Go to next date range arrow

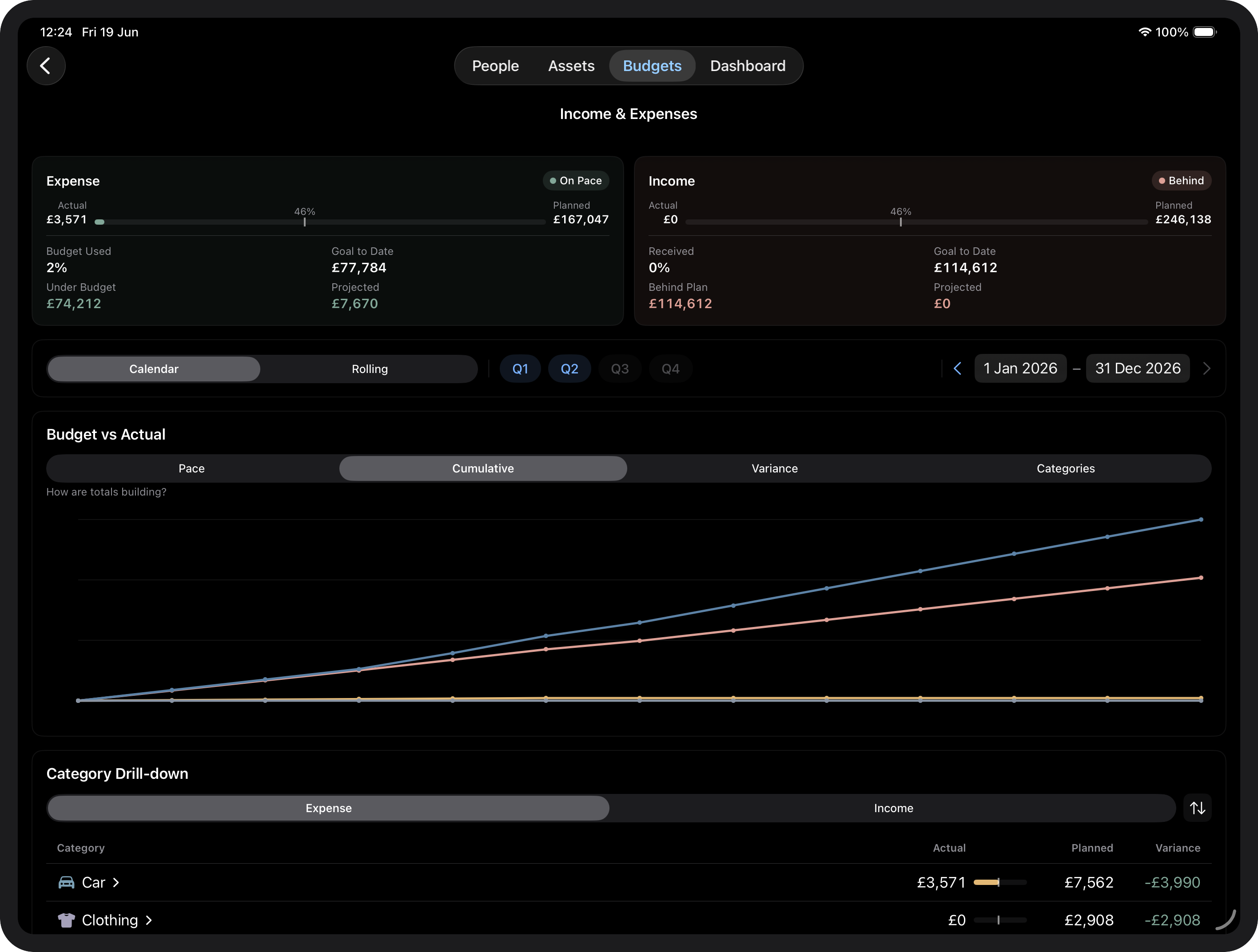point(1207,368)
